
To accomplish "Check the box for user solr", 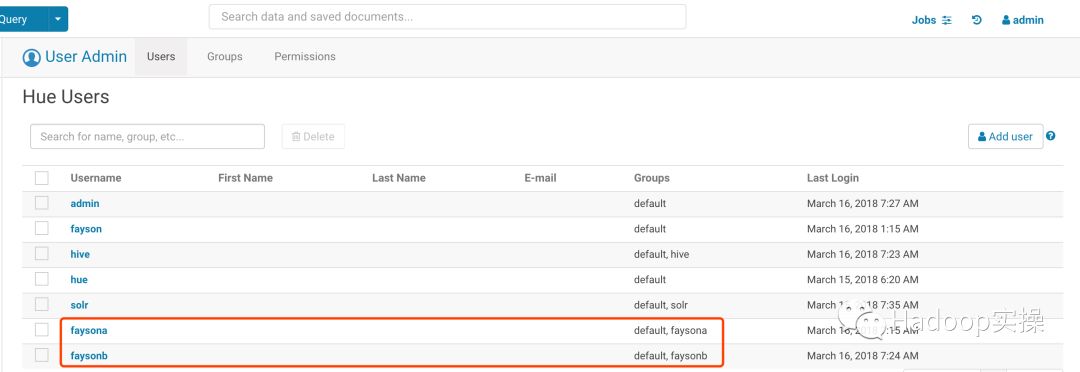I will tap(42, 304).
